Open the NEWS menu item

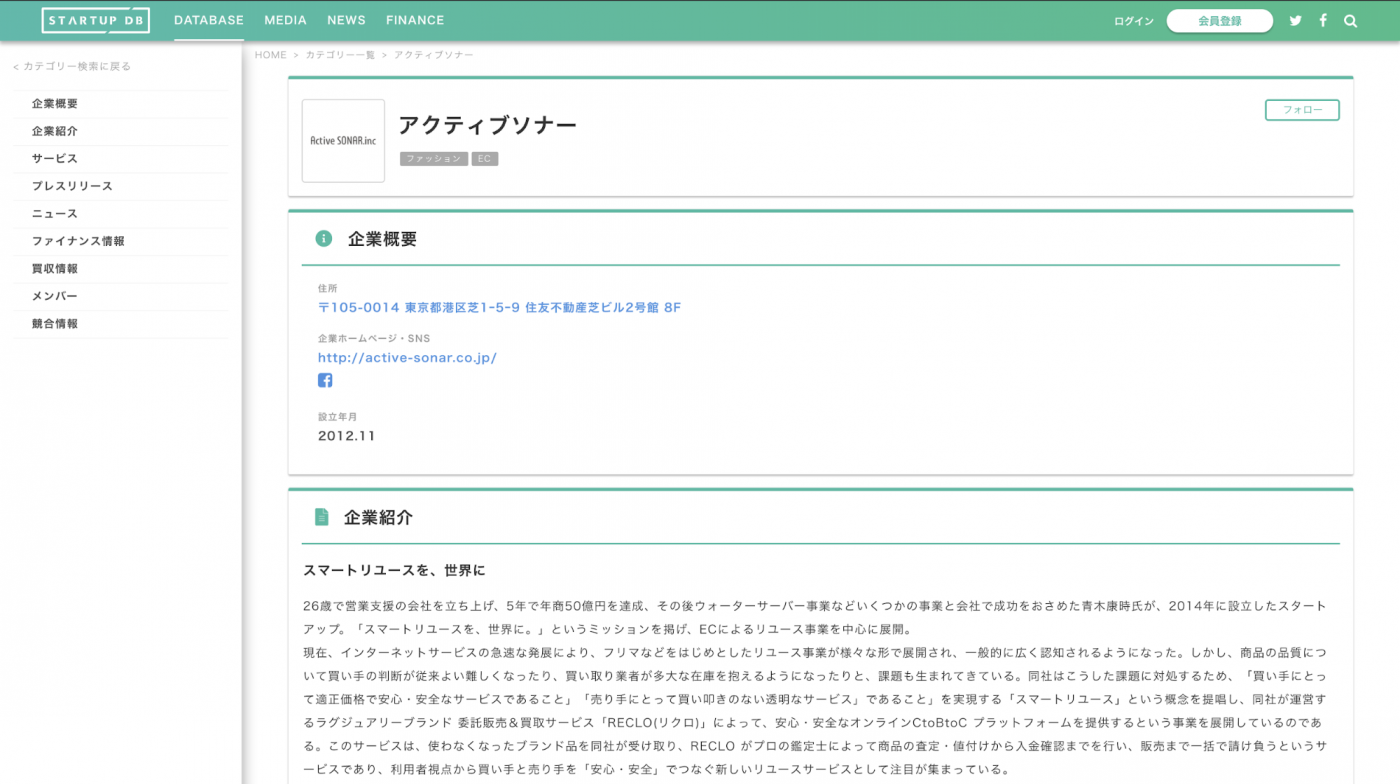pyautogui.click(x=346, y=20)
